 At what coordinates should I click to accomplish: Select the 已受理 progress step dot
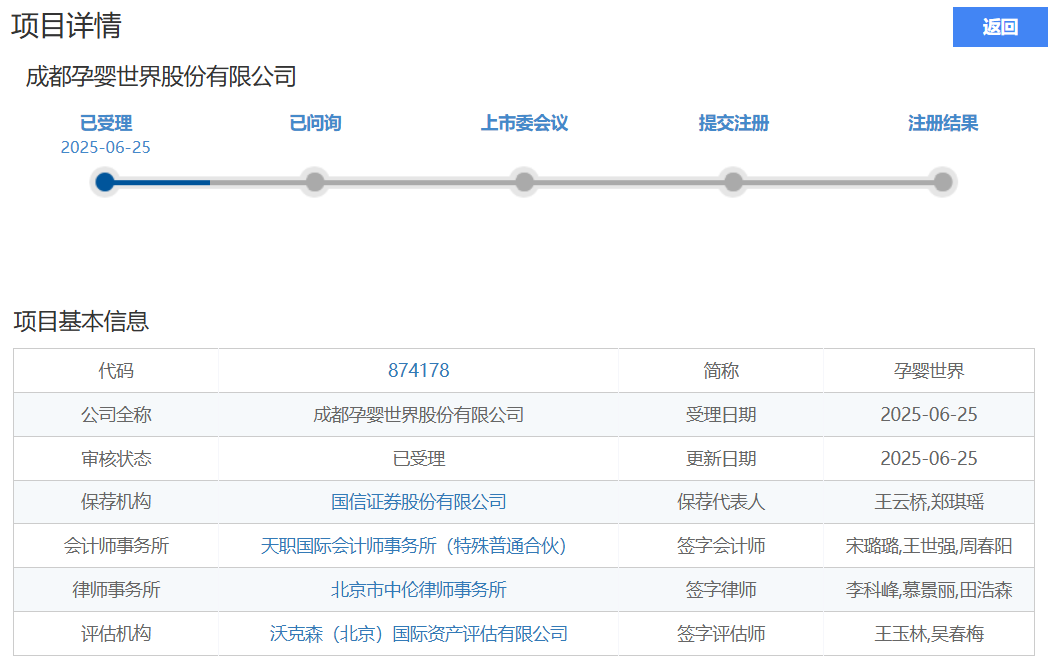coord(105,182)
